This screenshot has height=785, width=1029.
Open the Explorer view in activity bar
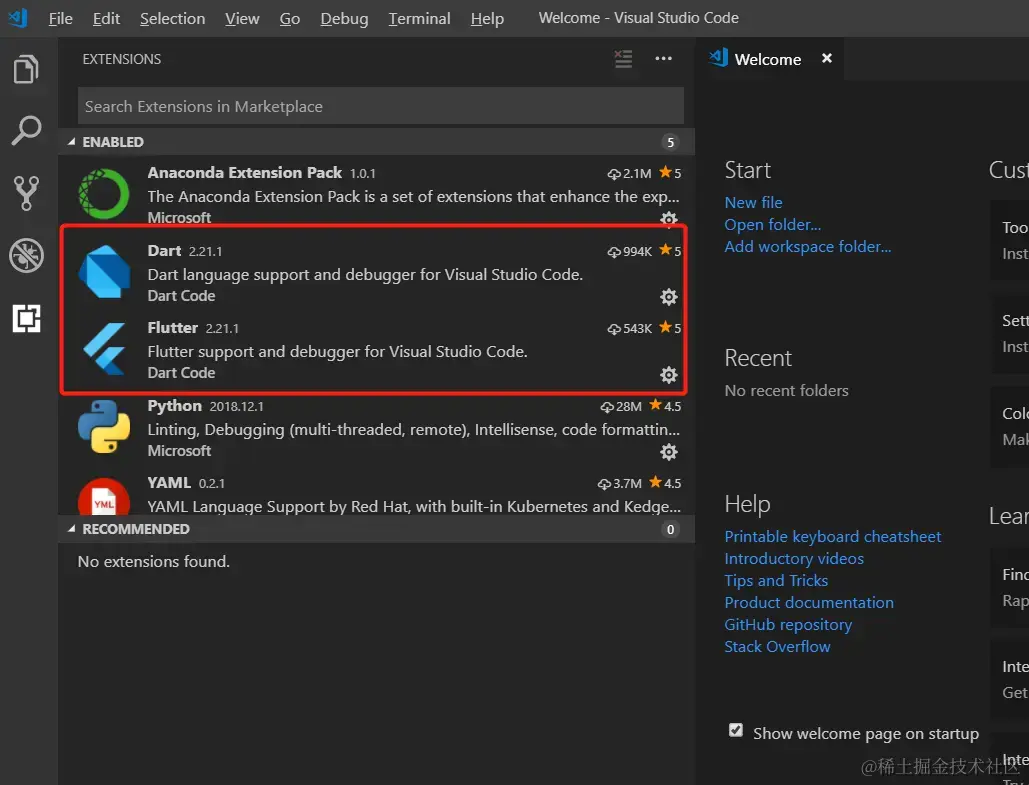pos(26,69)
